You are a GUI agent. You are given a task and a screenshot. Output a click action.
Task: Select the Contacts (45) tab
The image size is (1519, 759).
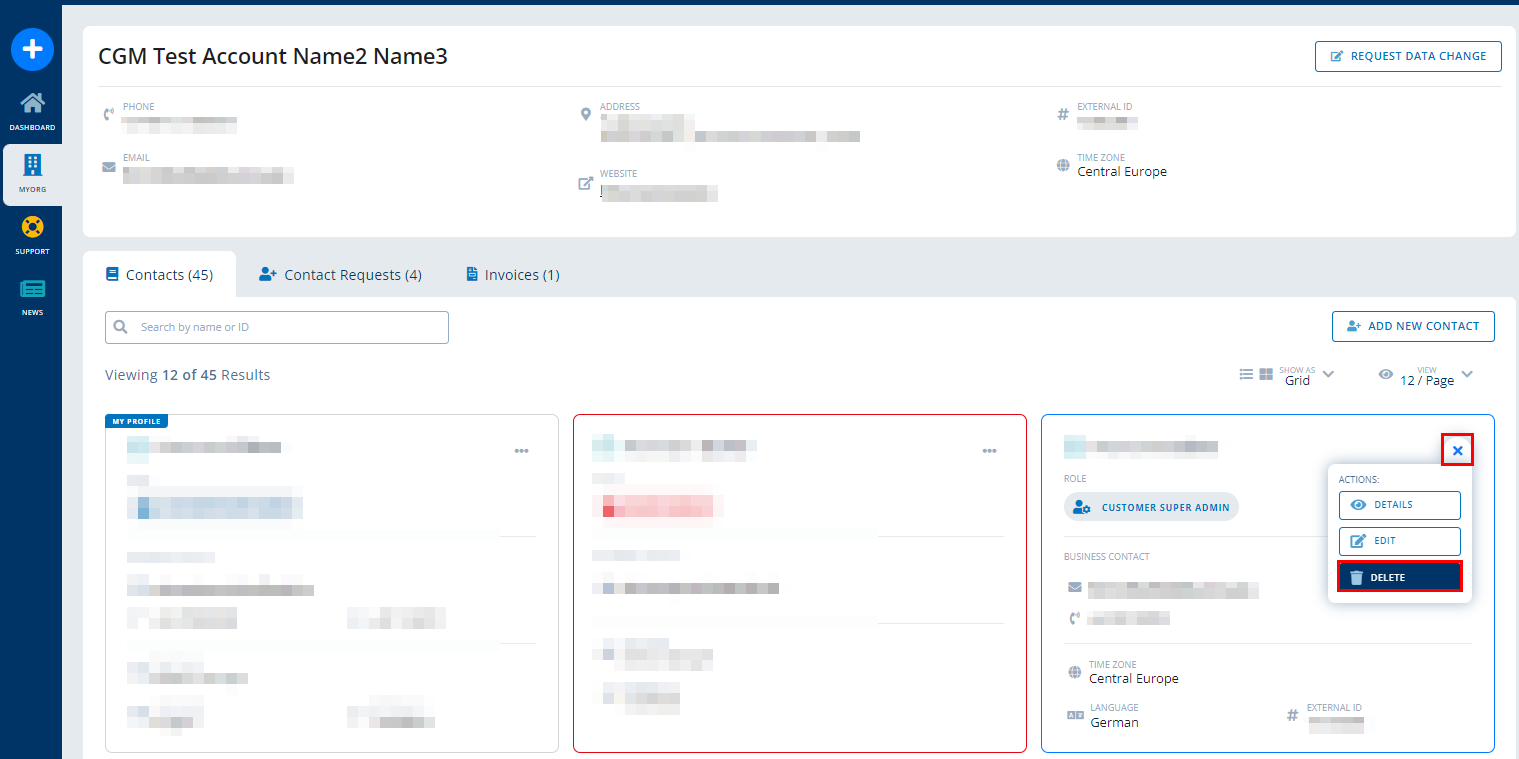pyautogui.click(x=159, y=275)
